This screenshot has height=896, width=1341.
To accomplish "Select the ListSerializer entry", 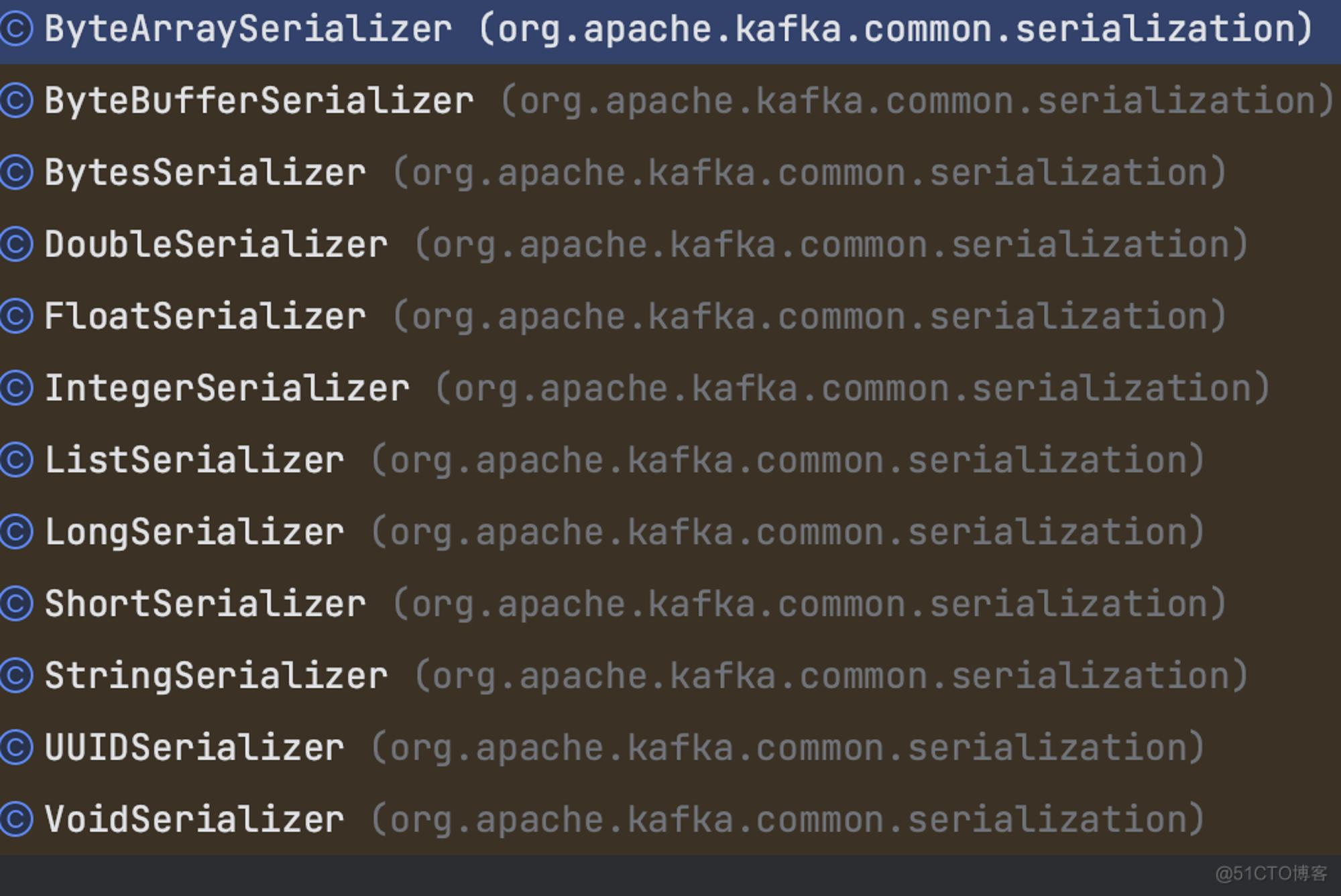I will 670,460.
